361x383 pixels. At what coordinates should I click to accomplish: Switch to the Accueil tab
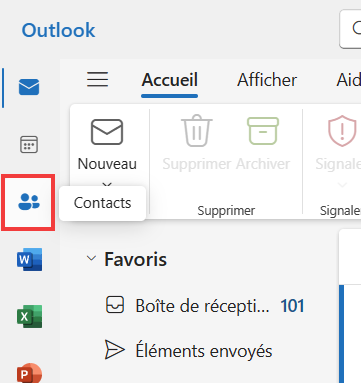[170, 80]
